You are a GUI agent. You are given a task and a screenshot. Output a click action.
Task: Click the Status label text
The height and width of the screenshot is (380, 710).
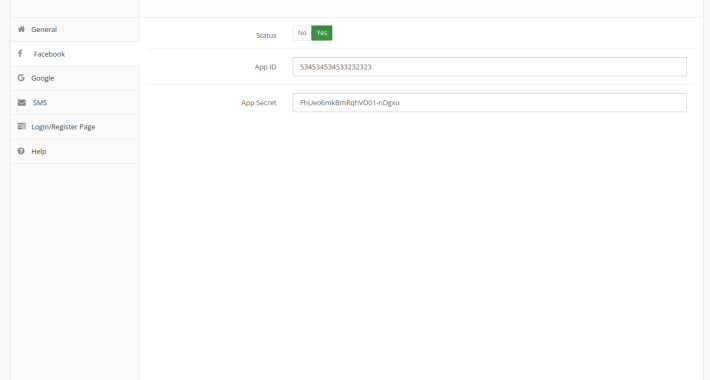click(266, 35)
